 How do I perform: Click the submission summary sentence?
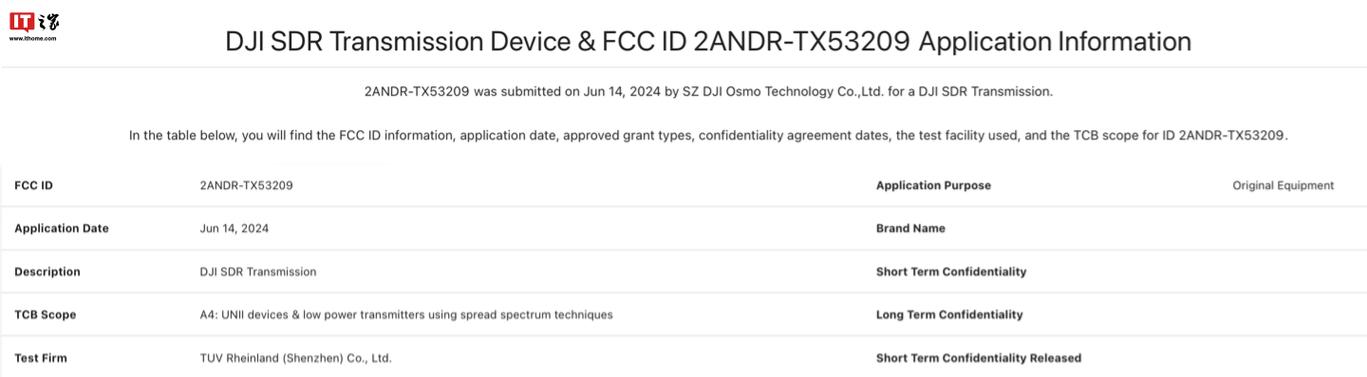point(708,91)
